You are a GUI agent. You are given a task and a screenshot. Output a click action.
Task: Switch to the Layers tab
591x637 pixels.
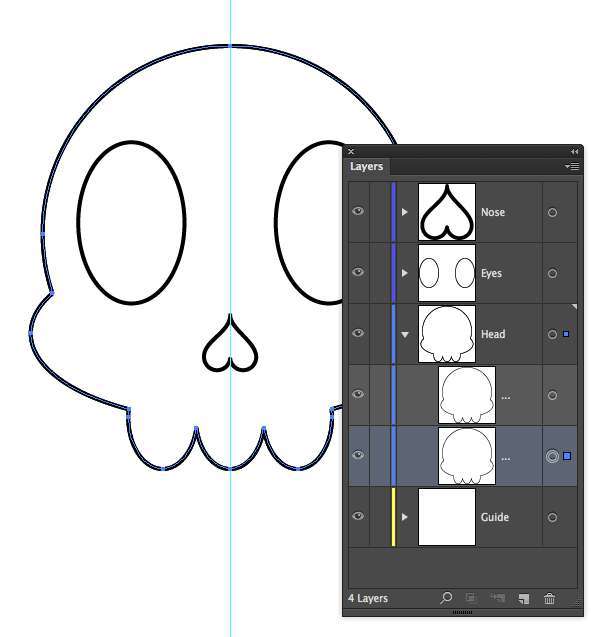click(x=366, y=167)
